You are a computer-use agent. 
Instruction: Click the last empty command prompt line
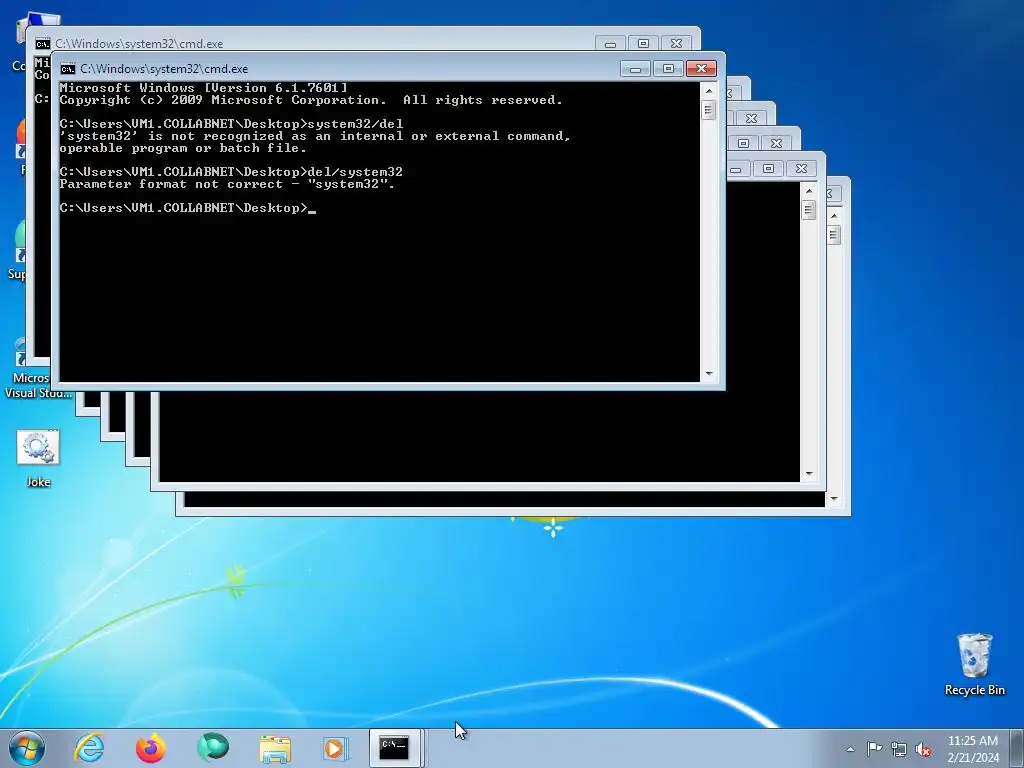187,208
